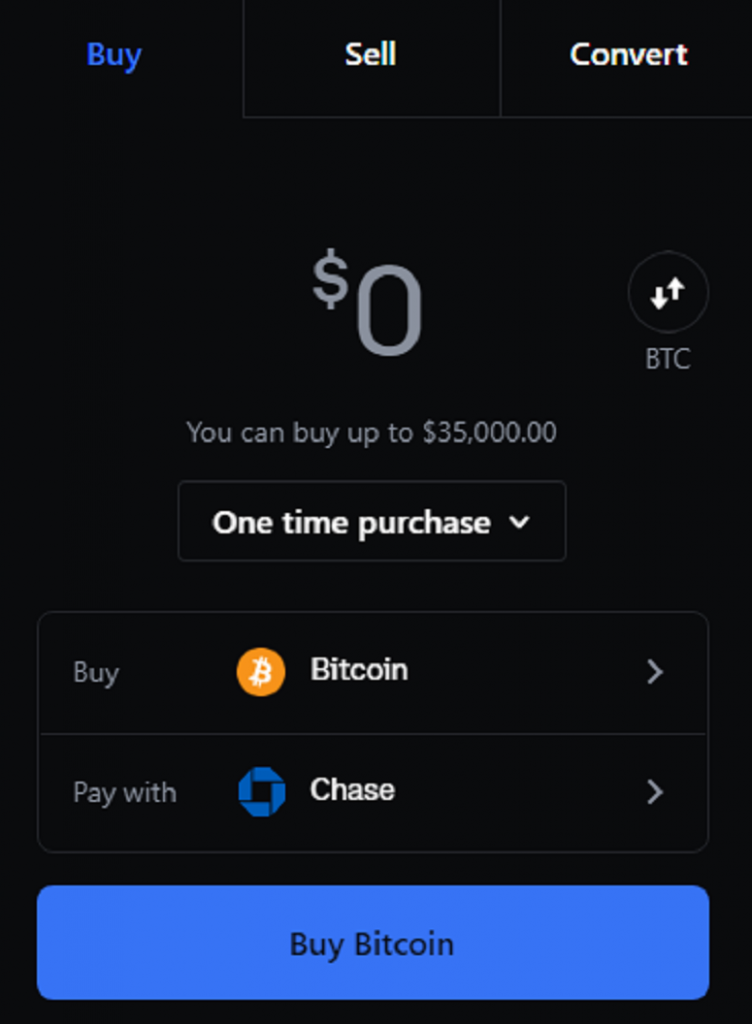Screen dimensions: 752x1024
Task: Open asset selection via Bitcoin row chevron
Action: (655, 672)
